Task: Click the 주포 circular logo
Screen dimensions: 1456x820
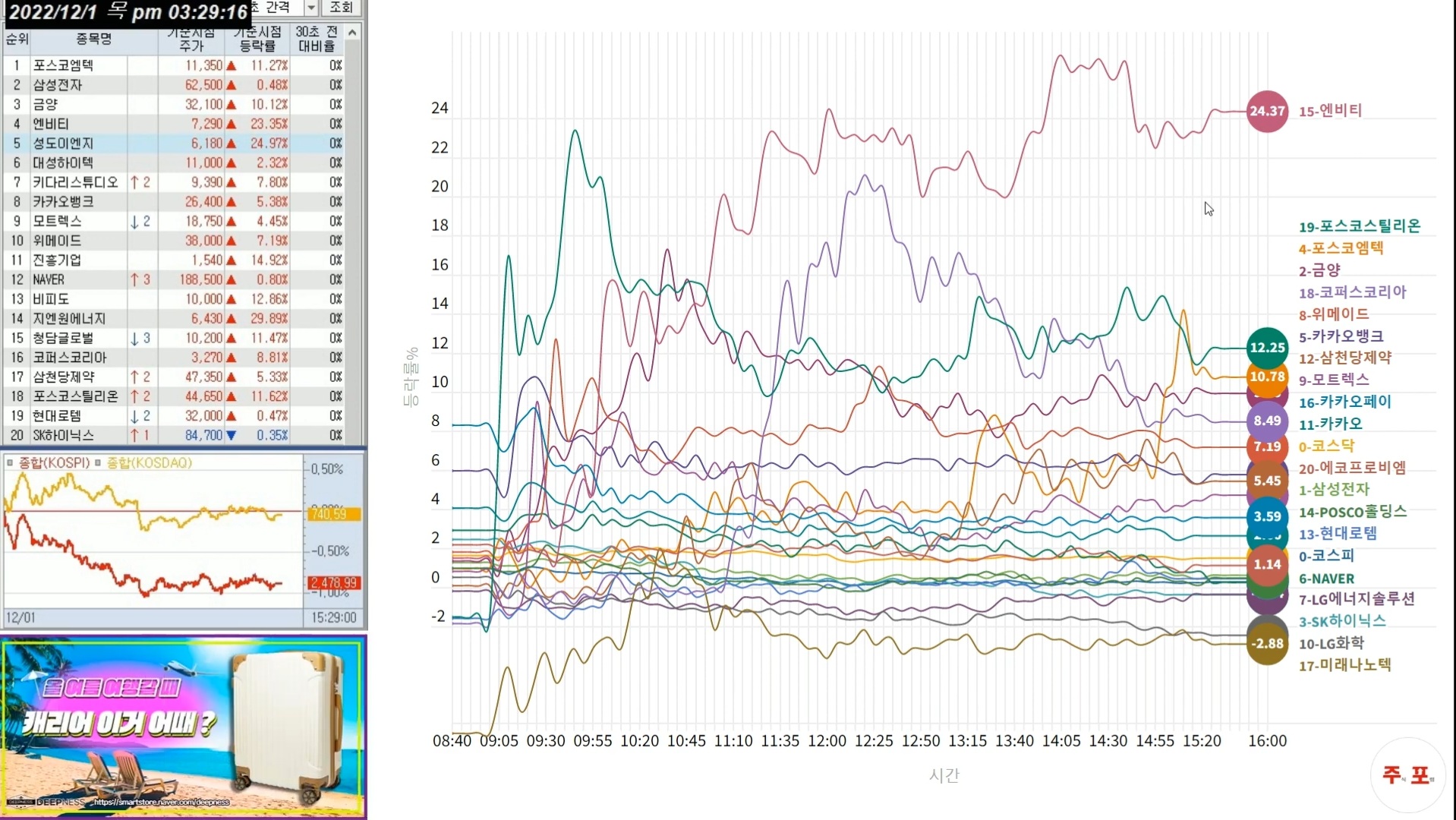Action: pos(1408,774)
